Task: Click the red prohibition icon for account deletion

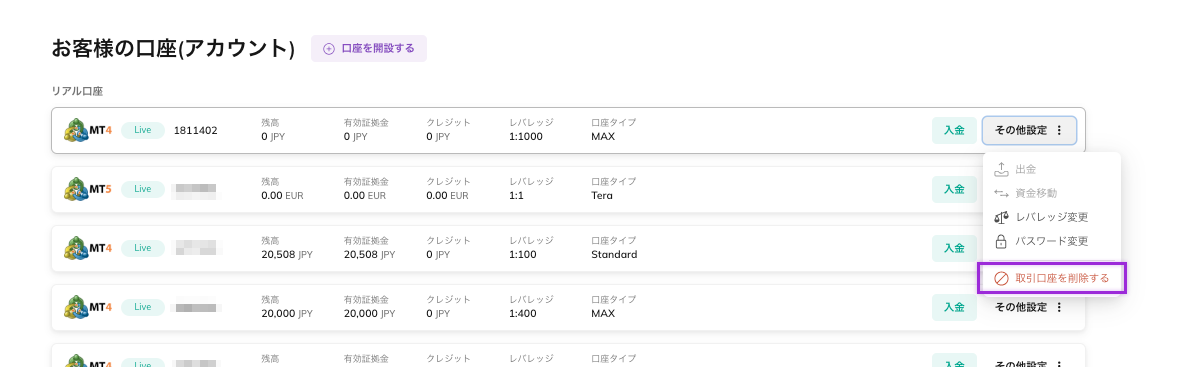Action: tap(1001, 279)
